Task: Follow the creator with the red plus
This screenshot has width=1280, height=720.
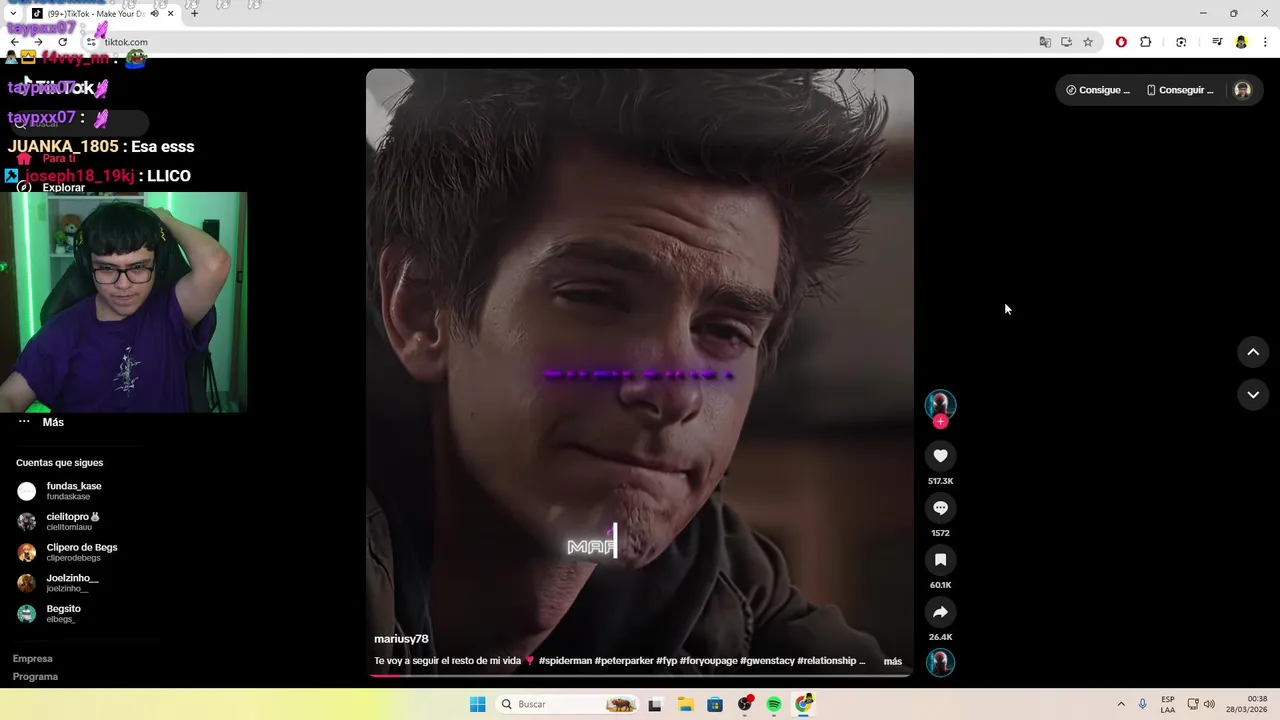Action: (940, 422)
